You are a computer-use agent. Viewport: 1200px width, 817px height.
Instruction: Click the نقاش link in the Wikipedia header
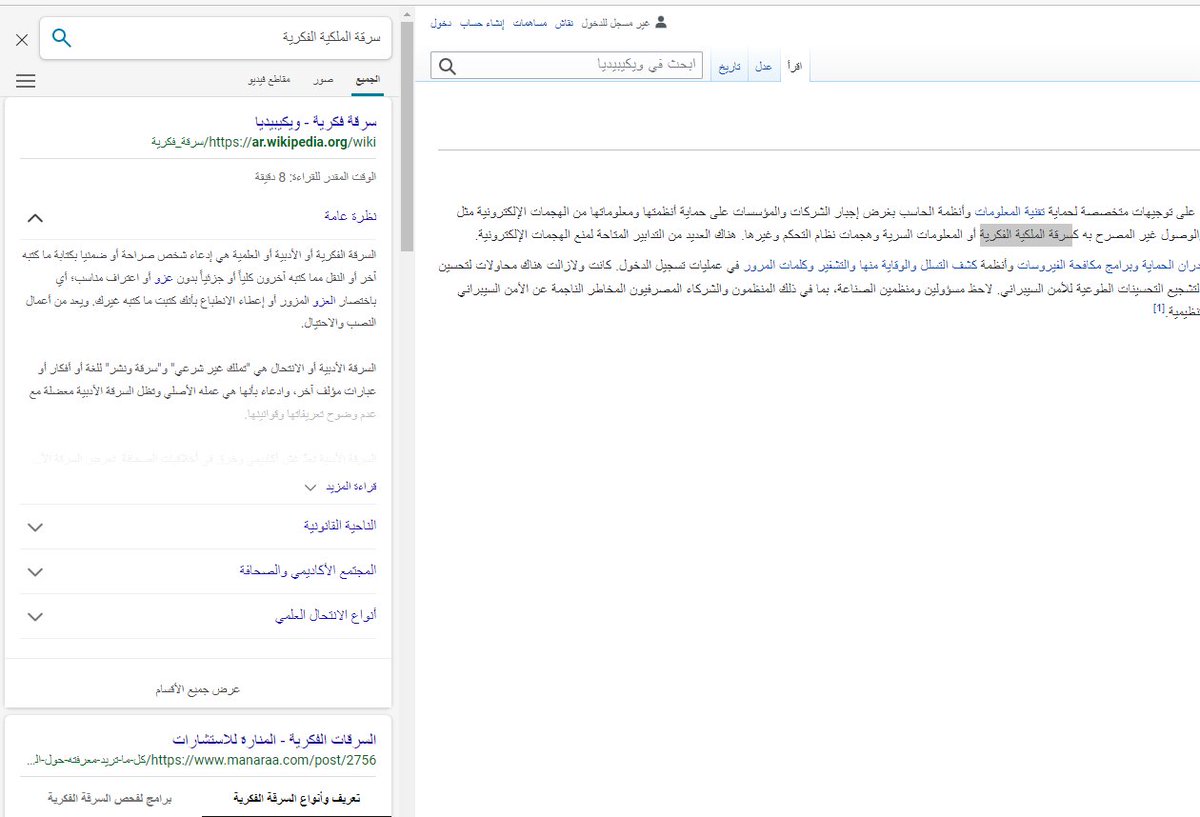coord(564,21)
